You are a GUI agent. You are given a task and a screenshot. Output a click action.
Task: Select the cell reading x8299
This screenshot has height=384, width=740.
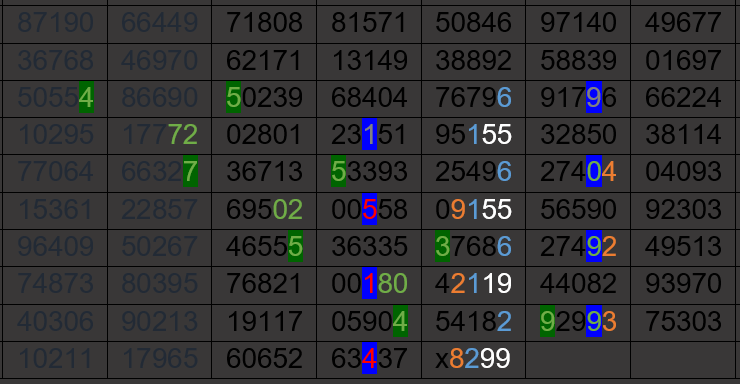[x=473, y=360]
